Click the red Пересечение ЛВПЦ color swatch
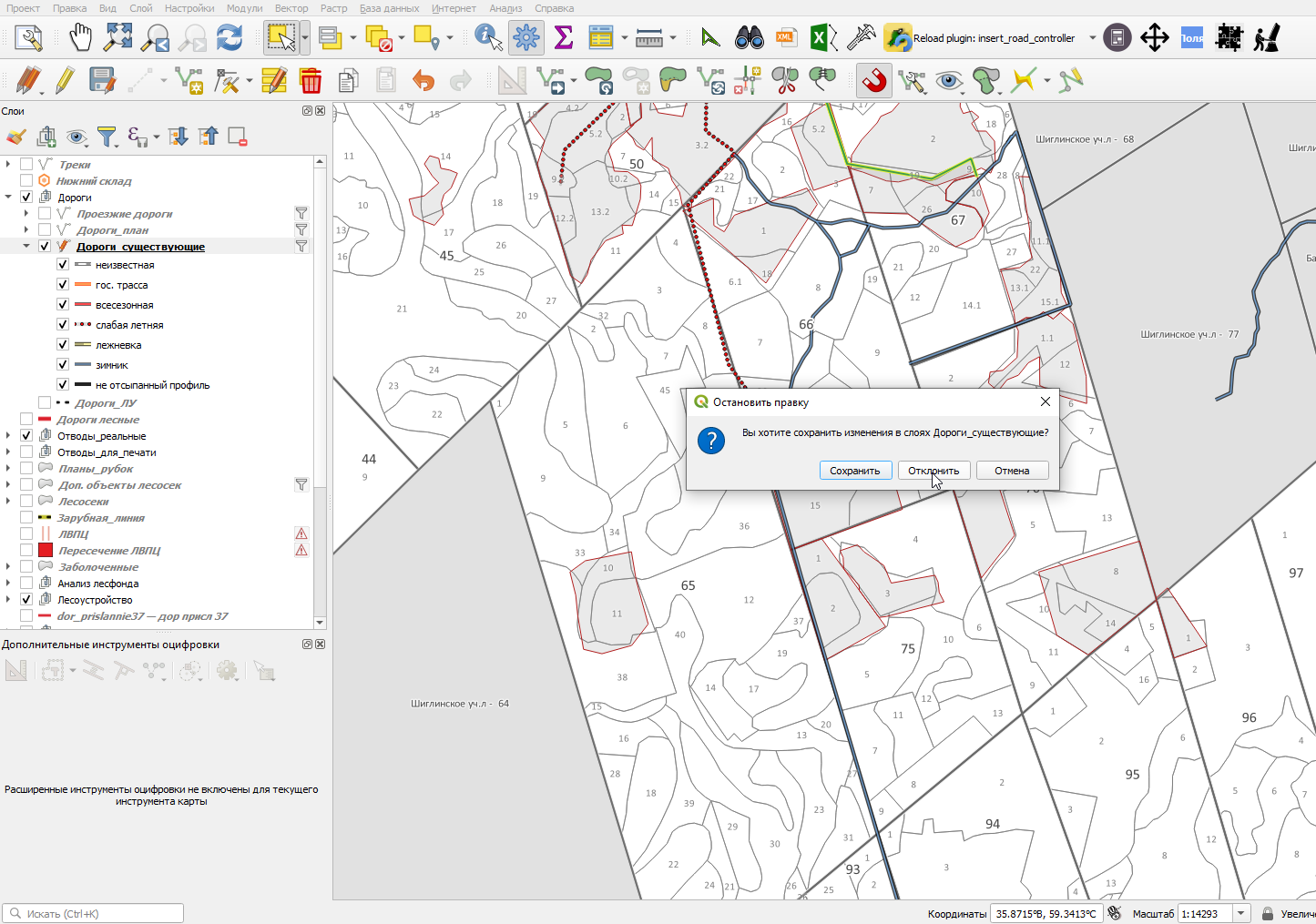Viewport: 1316px width, 924px height. (46, 551)
